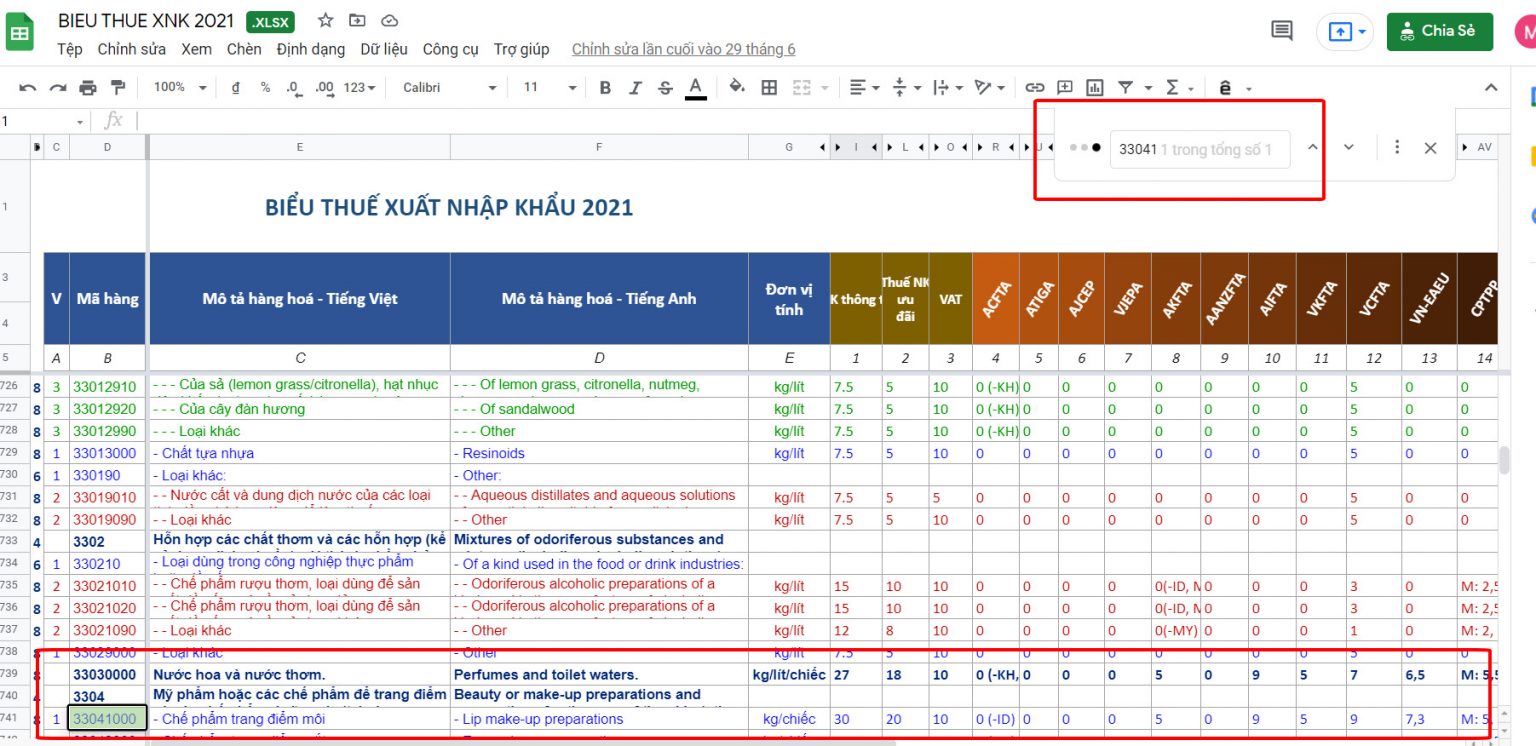Screen dimensions: 1536x746
Task: Open the 'Chỉnh sửa lần cuối' history link
Action: click(683, 49)
